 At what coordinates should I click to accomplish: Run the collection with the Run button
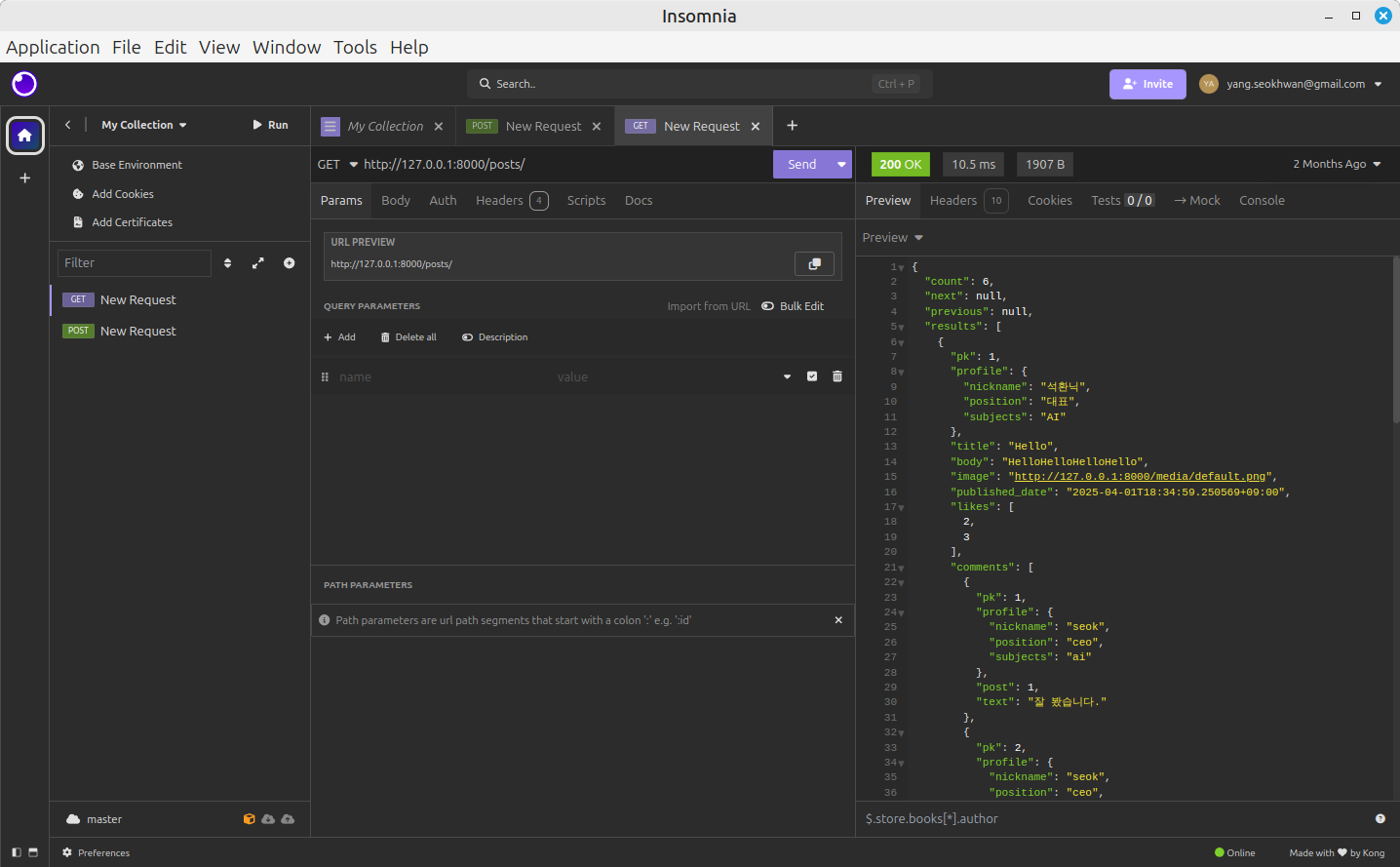pyautogui.click(x=270, y=125)
